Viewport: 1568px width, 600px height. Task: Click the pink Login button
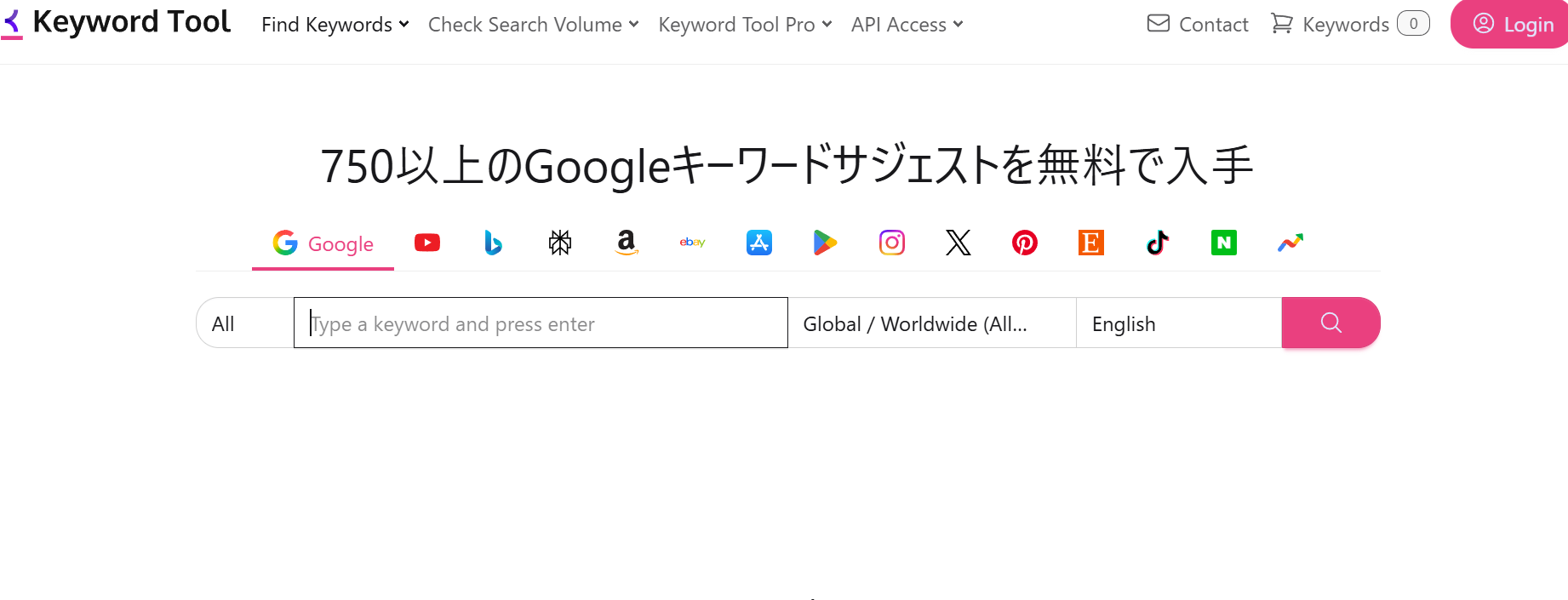tap(1511, 25)
